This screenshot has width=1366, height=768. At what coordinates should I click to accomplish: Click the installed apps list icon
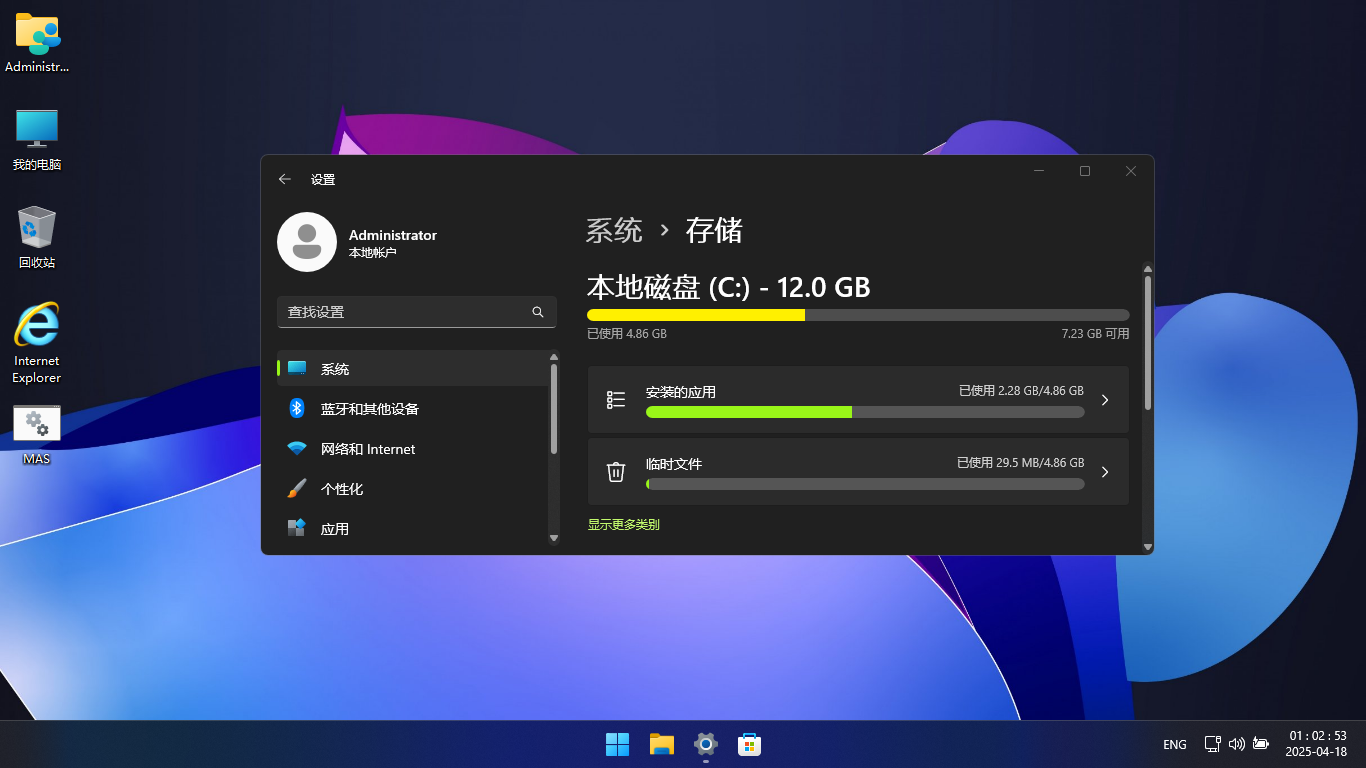click(x=616, y=400)
